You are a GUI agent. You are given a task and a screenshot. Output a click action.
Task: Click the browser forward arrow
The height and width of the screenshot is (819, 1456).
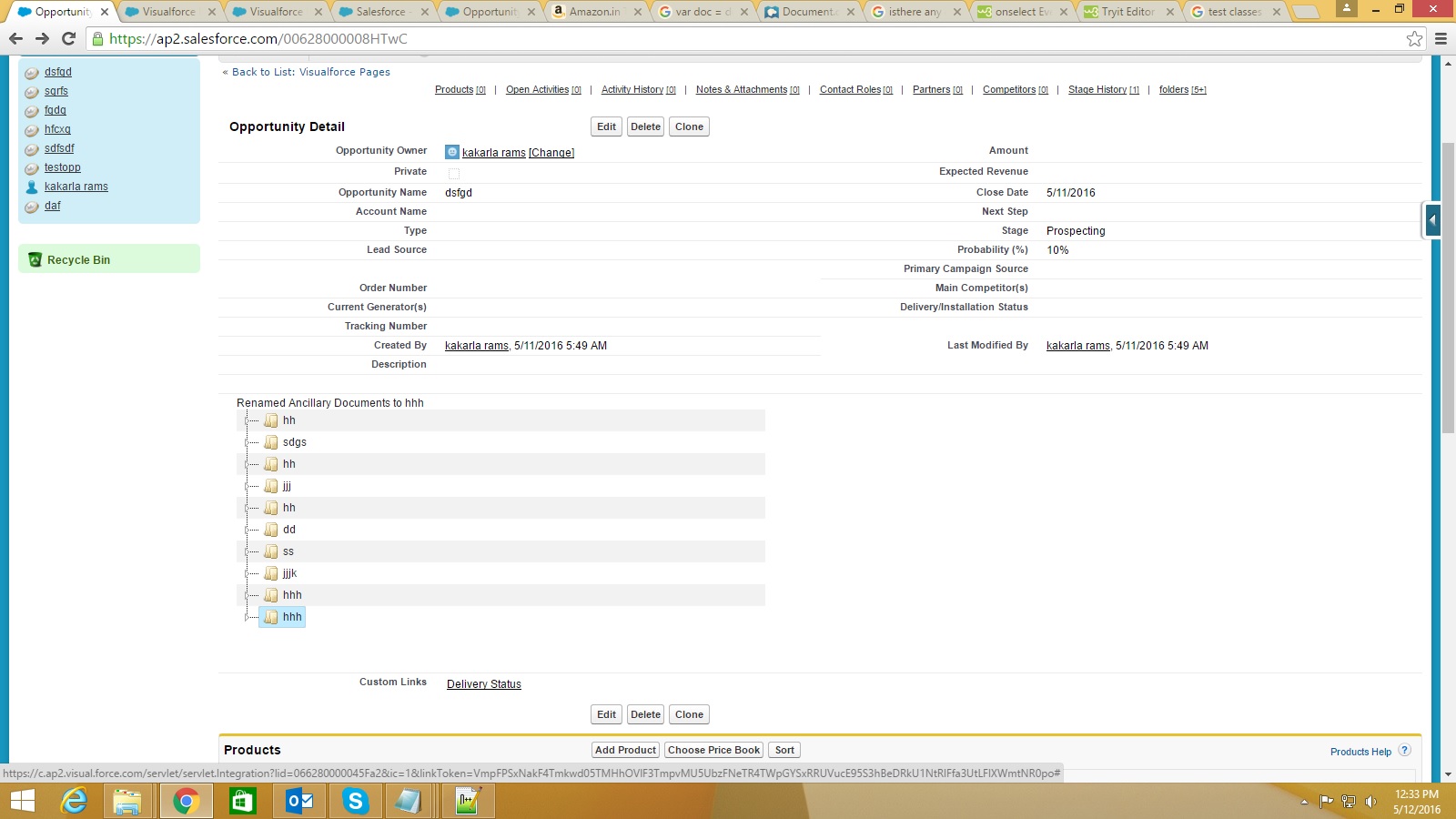click(x=42, y=39)
